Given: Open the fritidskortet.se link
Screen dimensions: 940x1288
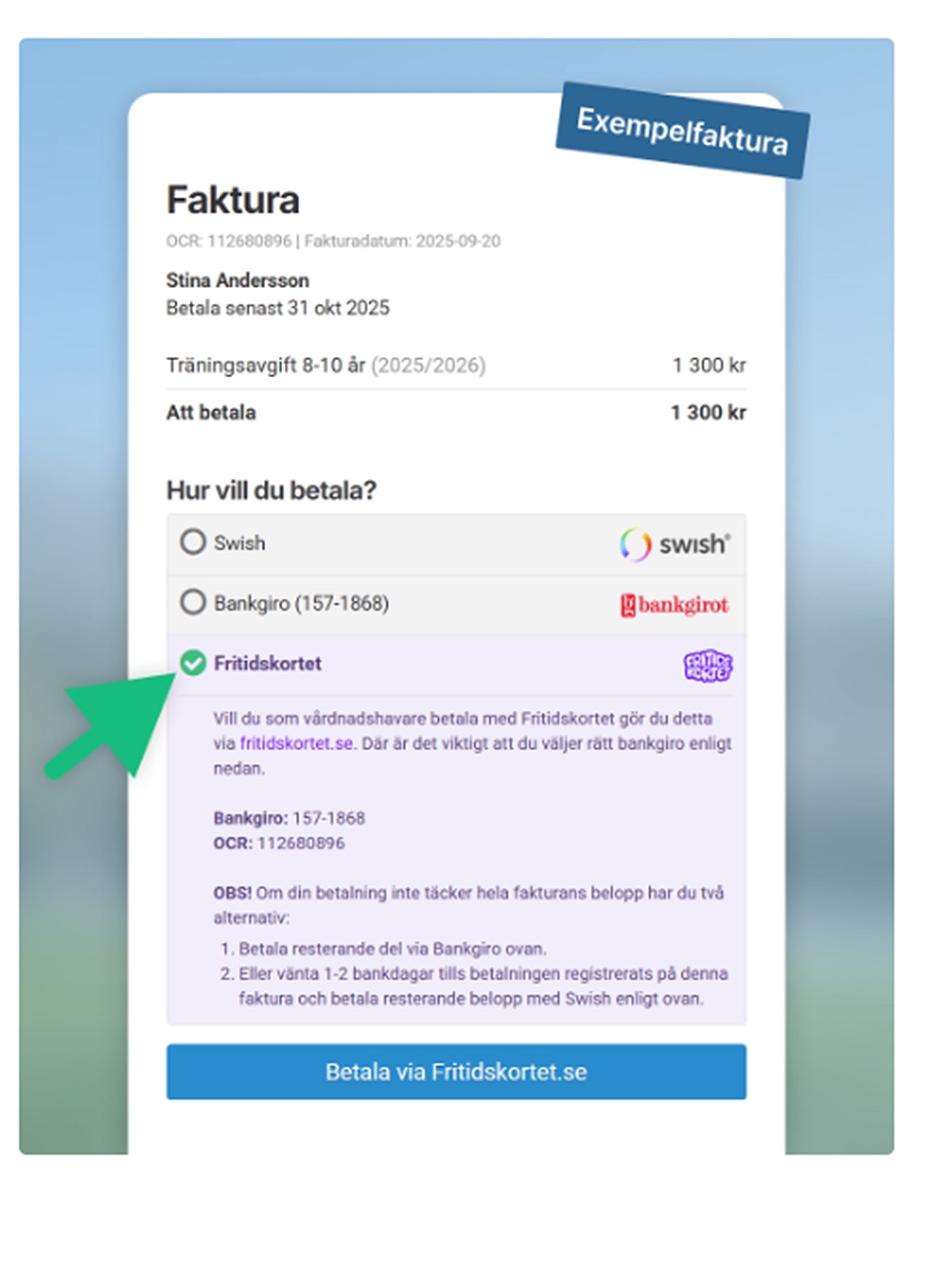Looking at the screenshot, I should pyautogui.click(x=297, y=743).
